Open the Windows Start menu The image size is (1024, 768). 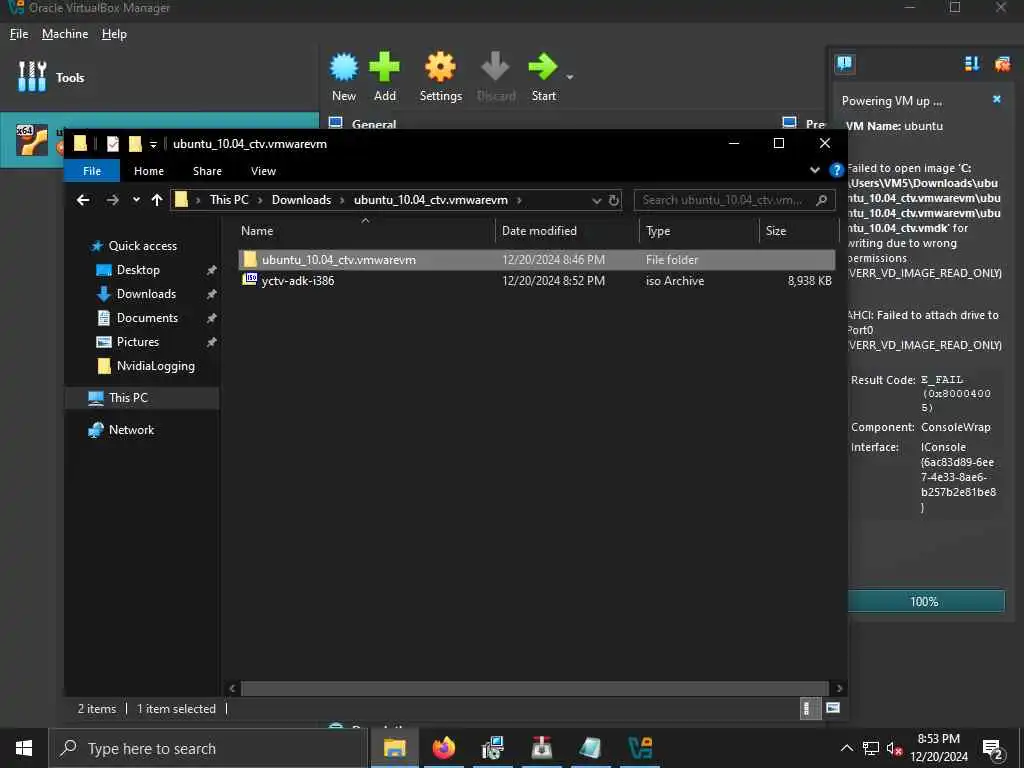point(24,748)
